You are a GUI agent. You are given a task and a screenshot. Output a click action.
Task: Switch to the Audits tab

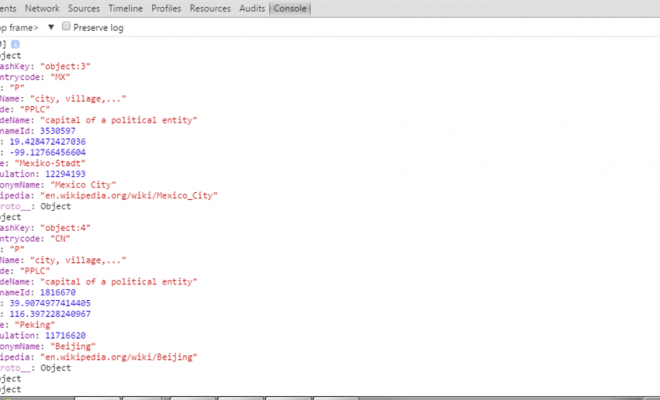[252, 8]
